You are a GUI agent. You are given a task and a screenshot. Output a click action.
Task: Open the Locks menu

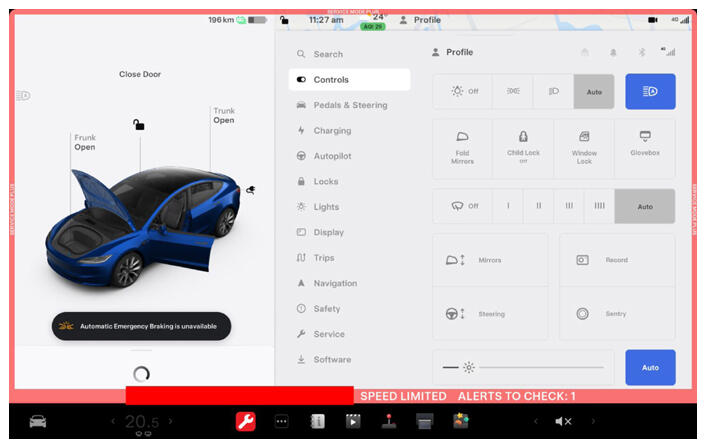349,181
